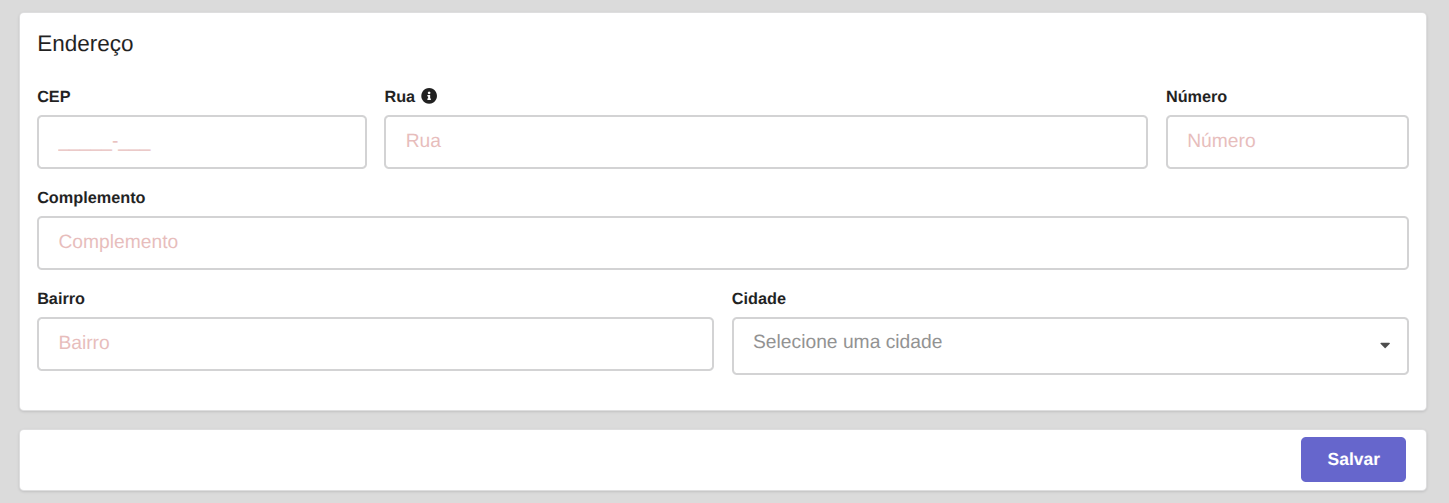
Task: Click blank area below Bairro in Endereço card
Action: pyautogui.click(x=375, y=392)
